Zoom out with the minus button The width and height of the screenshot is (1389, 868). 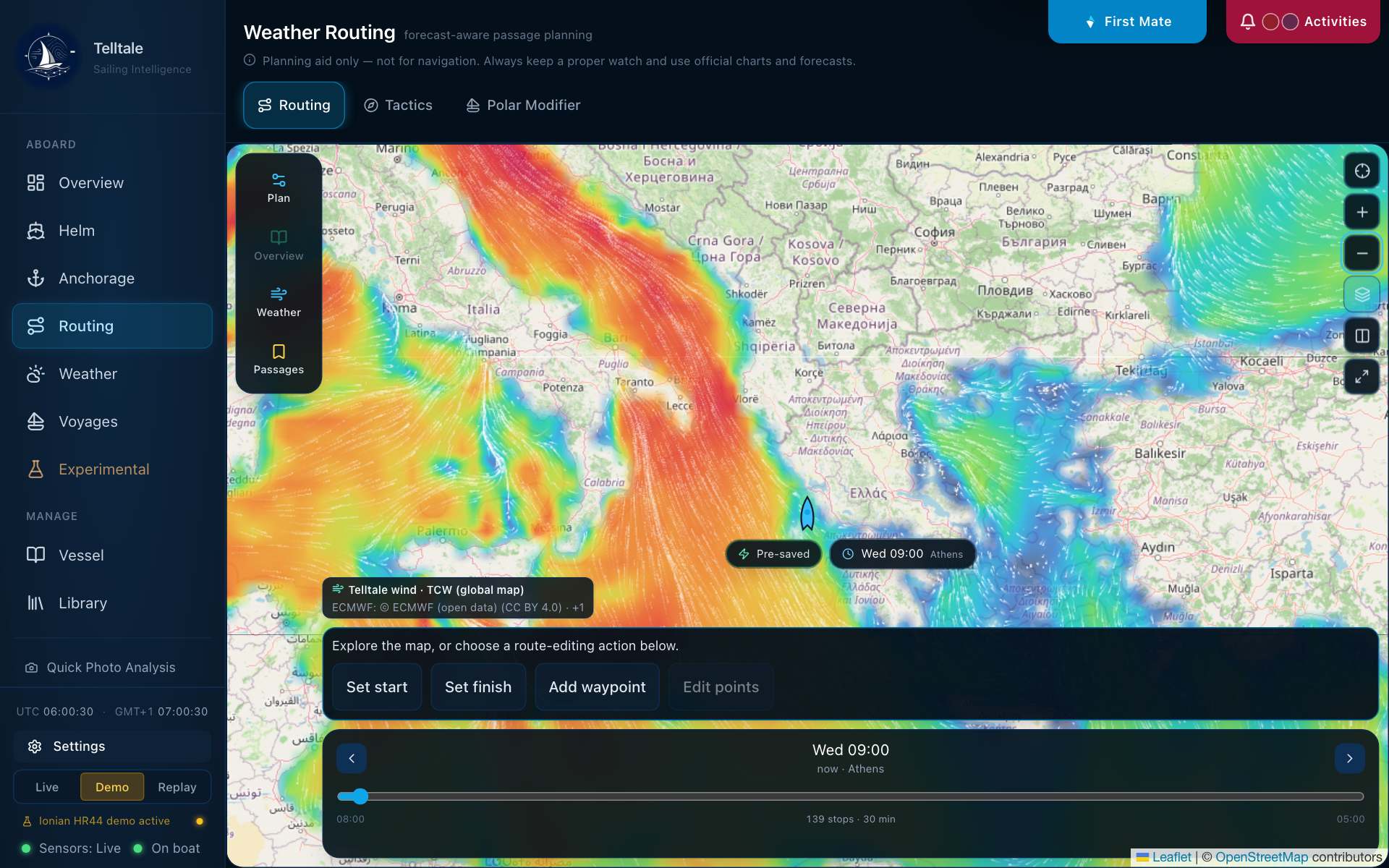(1362, 253)
